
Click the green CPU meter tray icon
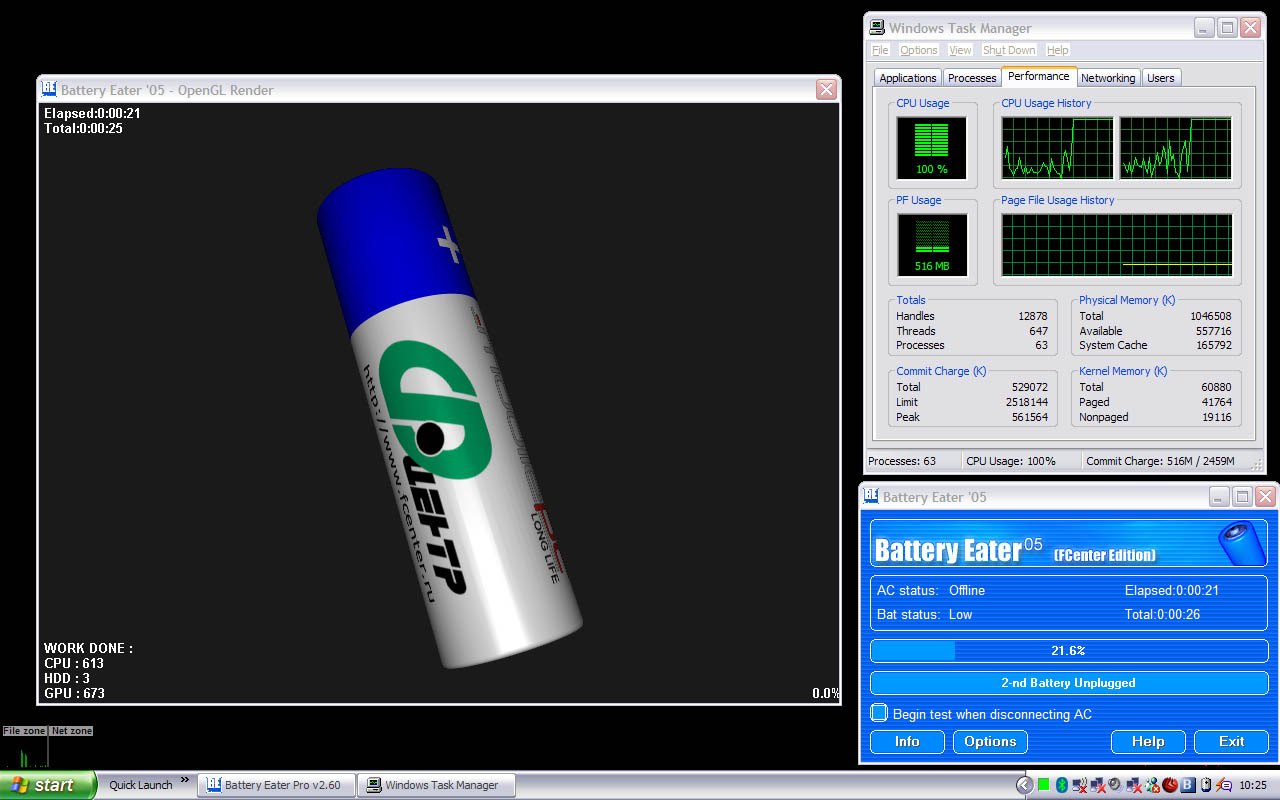click(x=1044, y=784)
